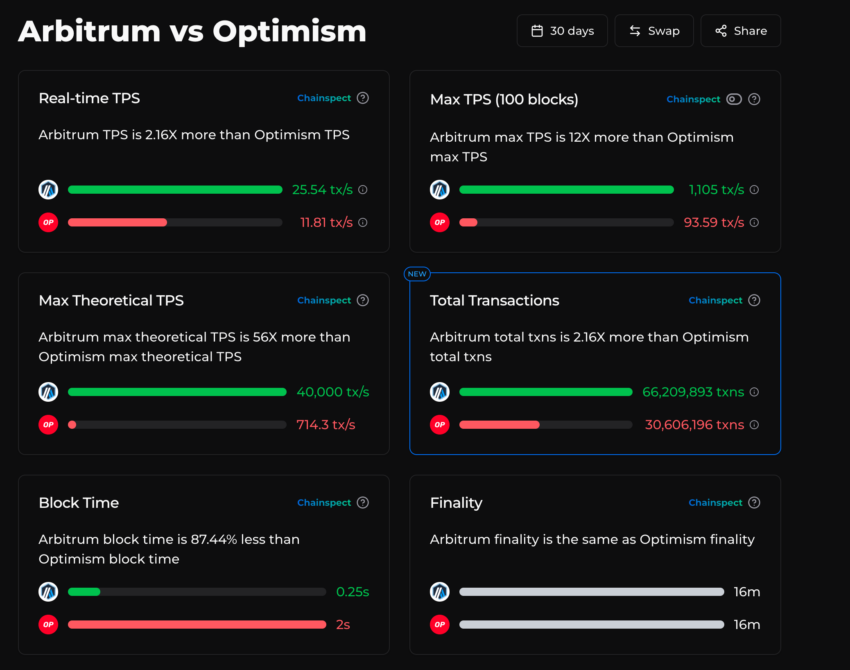850x670 pixels.
Task: Open Chainspect link on Finality card
Action: point(716,502)
